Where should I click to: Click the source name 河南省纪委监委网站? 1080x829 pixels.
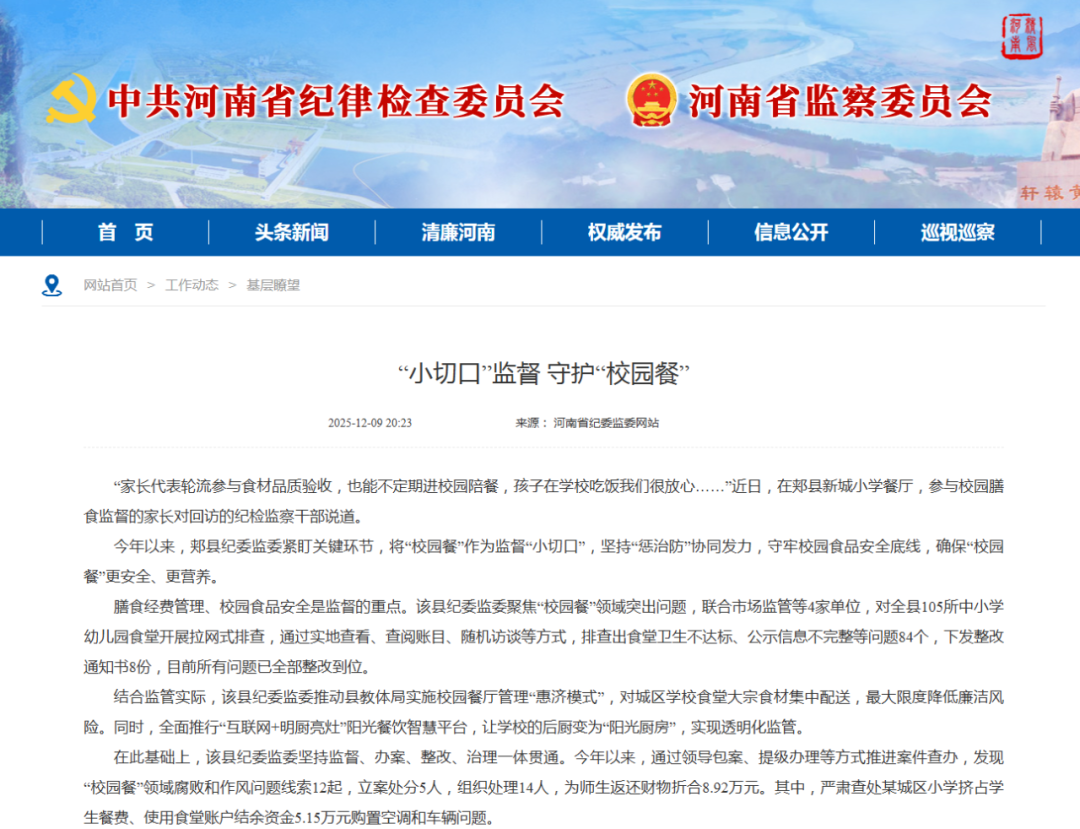point(606,423)
